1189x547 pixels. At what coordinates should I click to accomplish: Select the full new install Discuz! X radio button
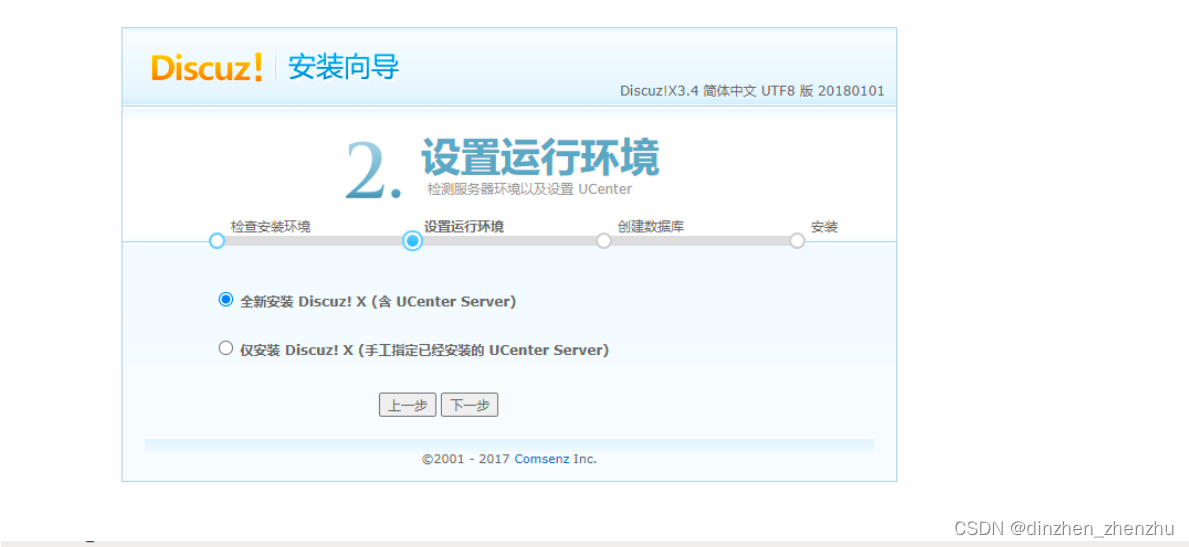[x=225, y=300]
